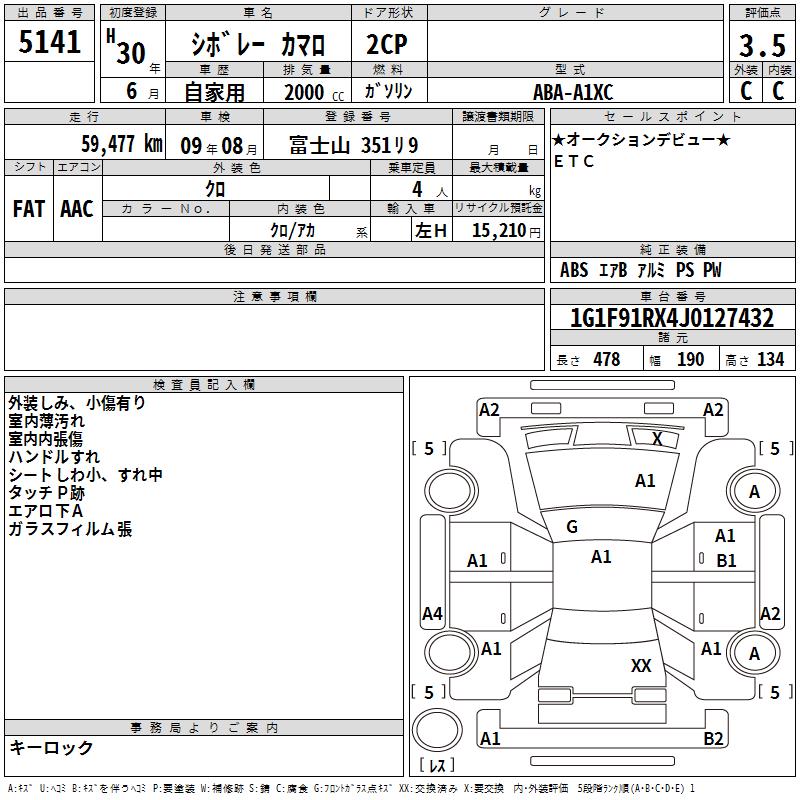Click the XX mark on the car diagram
Viewport: 800px width, 800px height.
pos(641,665)
